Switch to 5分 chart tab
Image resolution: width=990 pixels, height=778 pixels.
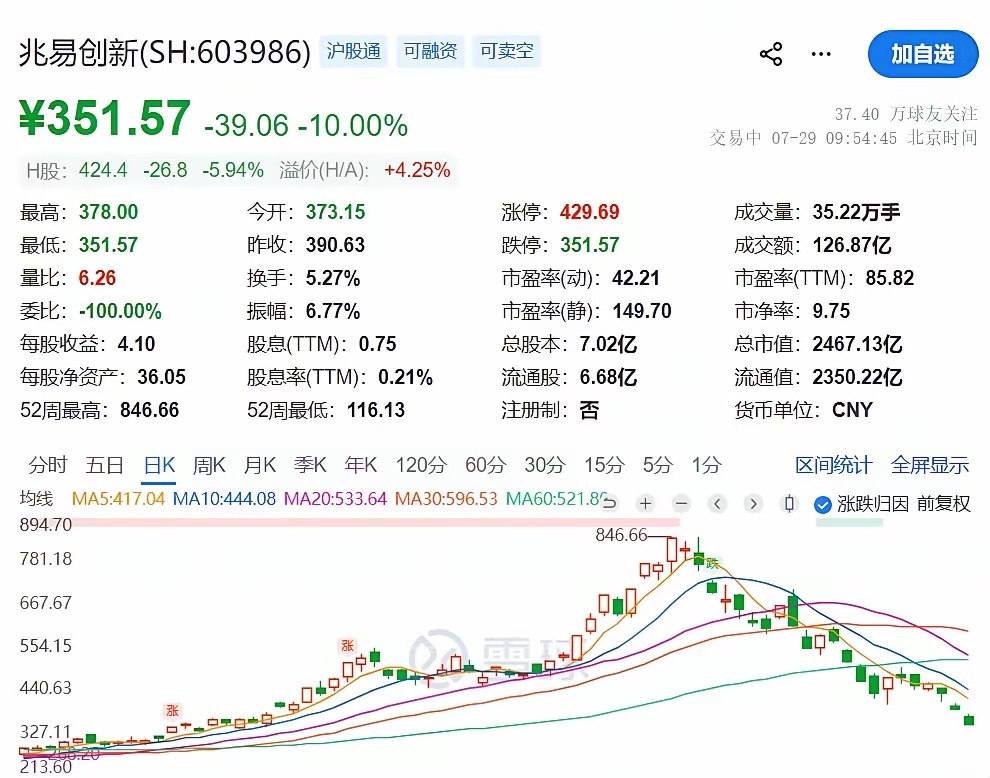tap(658, 465)
